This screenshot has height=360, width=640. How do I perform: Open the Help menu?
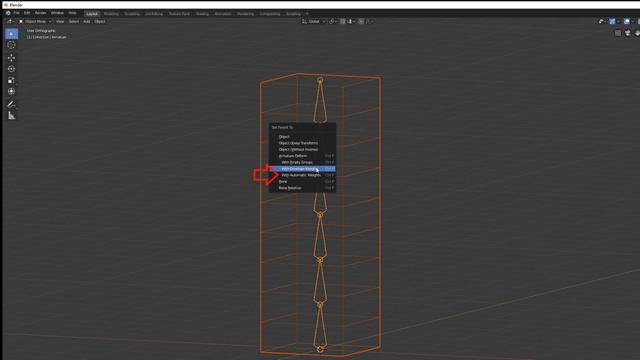[x=72, y=13]
